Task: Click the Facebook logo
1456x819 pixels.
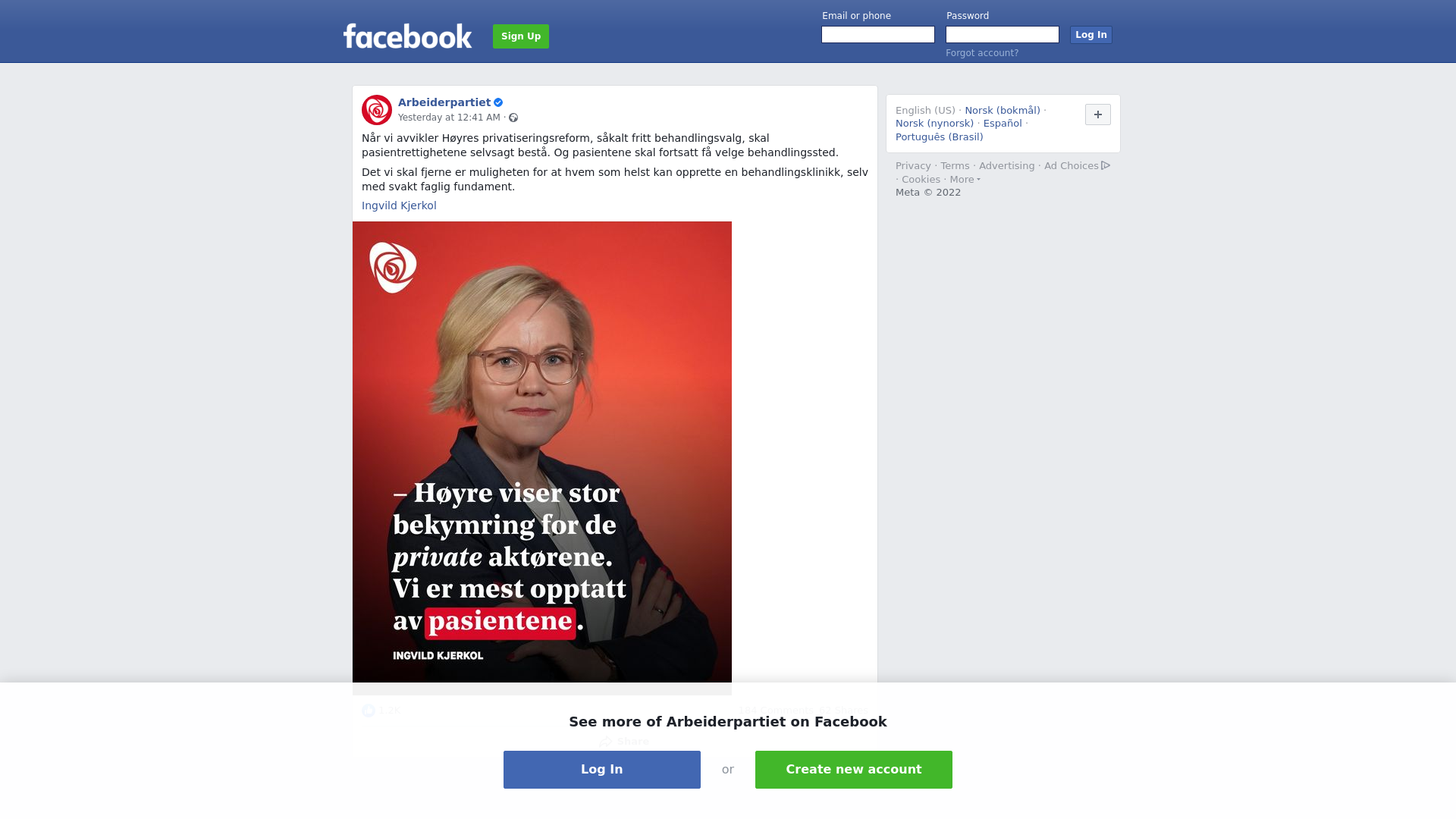Action: (407, 36)
